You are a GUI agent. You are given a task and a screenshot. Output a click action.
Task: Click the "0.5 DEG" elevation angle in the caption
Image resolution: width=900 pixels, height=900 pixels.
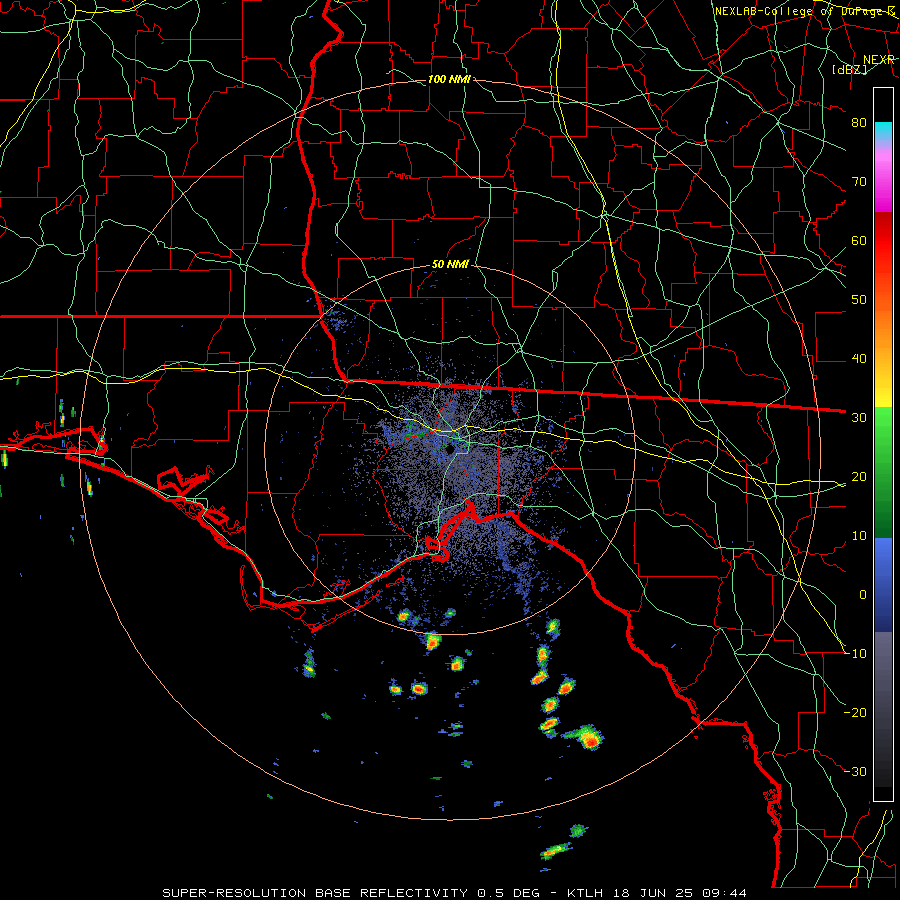pyautogui.click(x=509, y=893)
